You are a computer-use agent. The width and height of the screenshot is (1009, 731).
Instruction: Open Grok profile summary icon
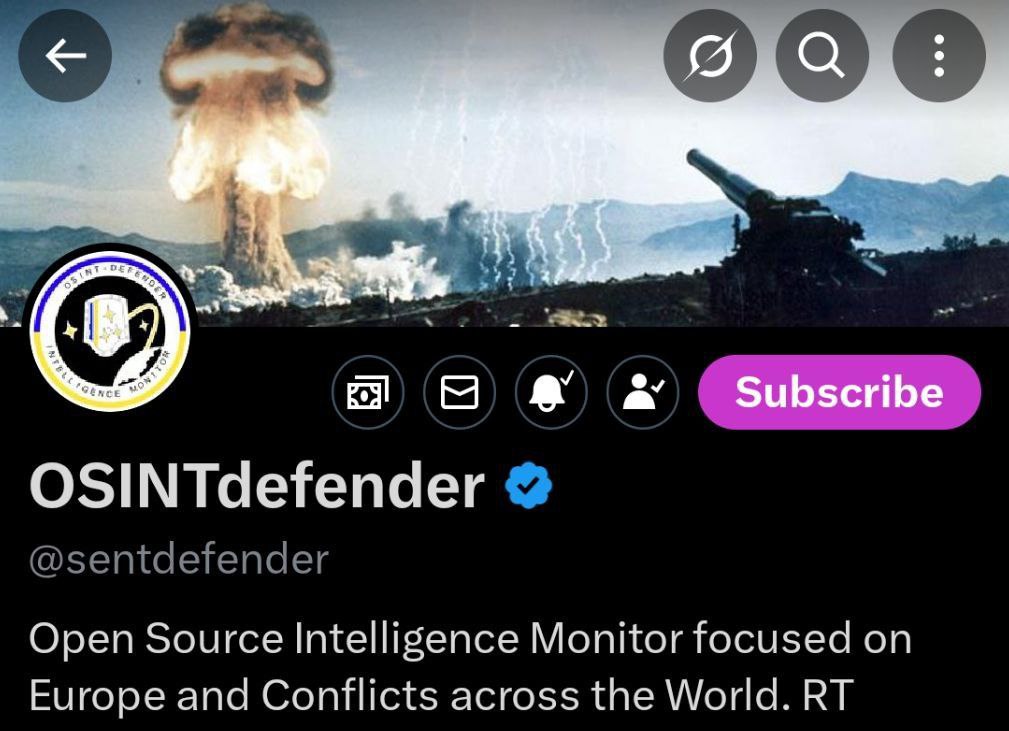click(x=710, y=55)
